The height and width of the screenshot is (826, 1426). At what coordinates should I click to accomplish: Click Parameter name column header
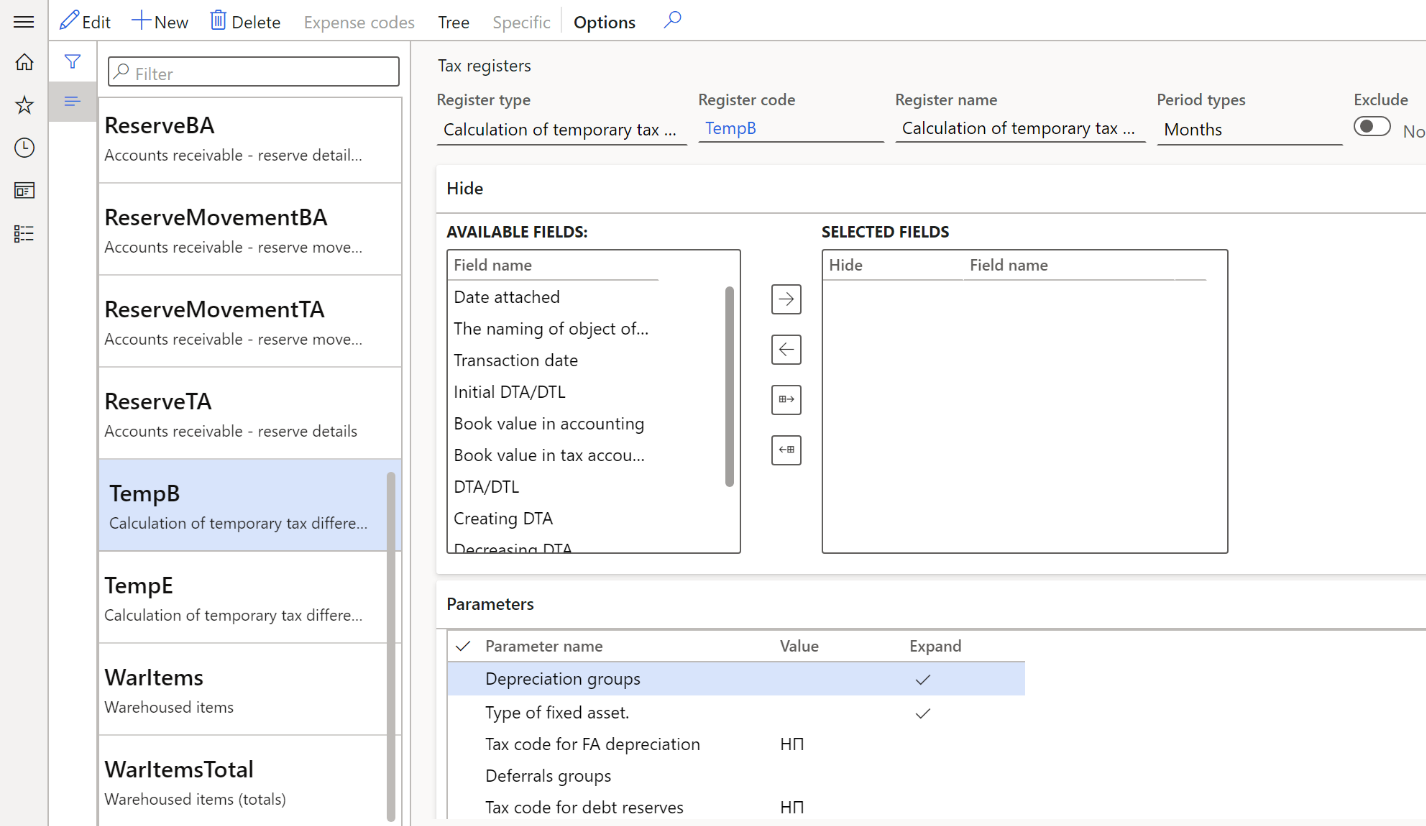[544, 646]
